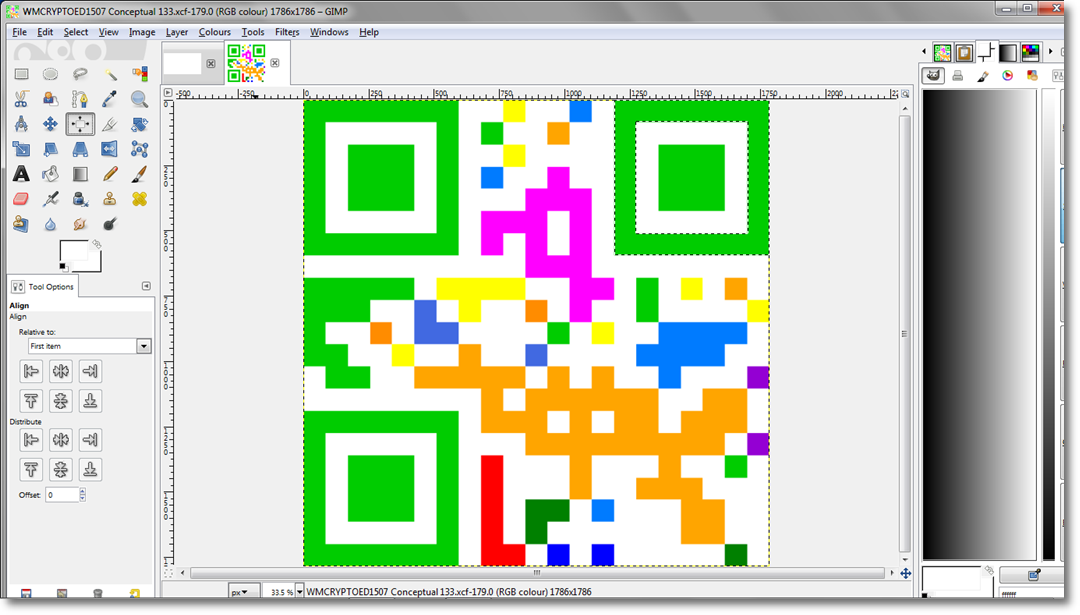
Task: Distribute horizontal centres of targets
Action: [x=61, y=440]
